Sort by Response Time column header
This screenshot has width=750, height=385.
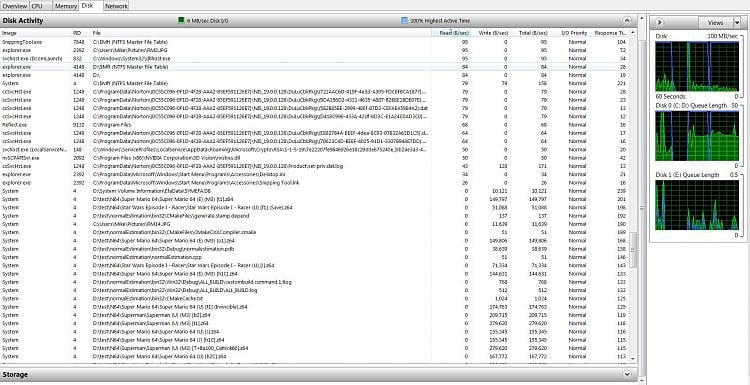pos(608,33)
